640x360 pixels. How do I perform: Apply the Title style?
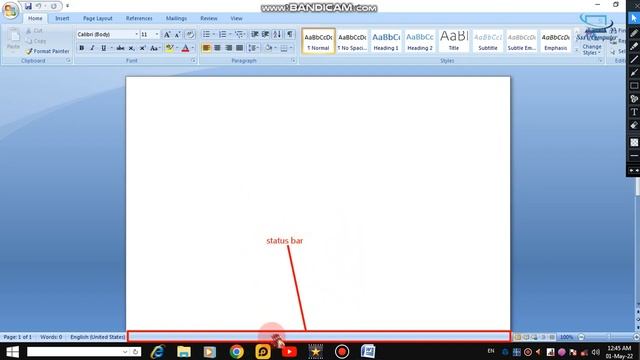point(454,41)
